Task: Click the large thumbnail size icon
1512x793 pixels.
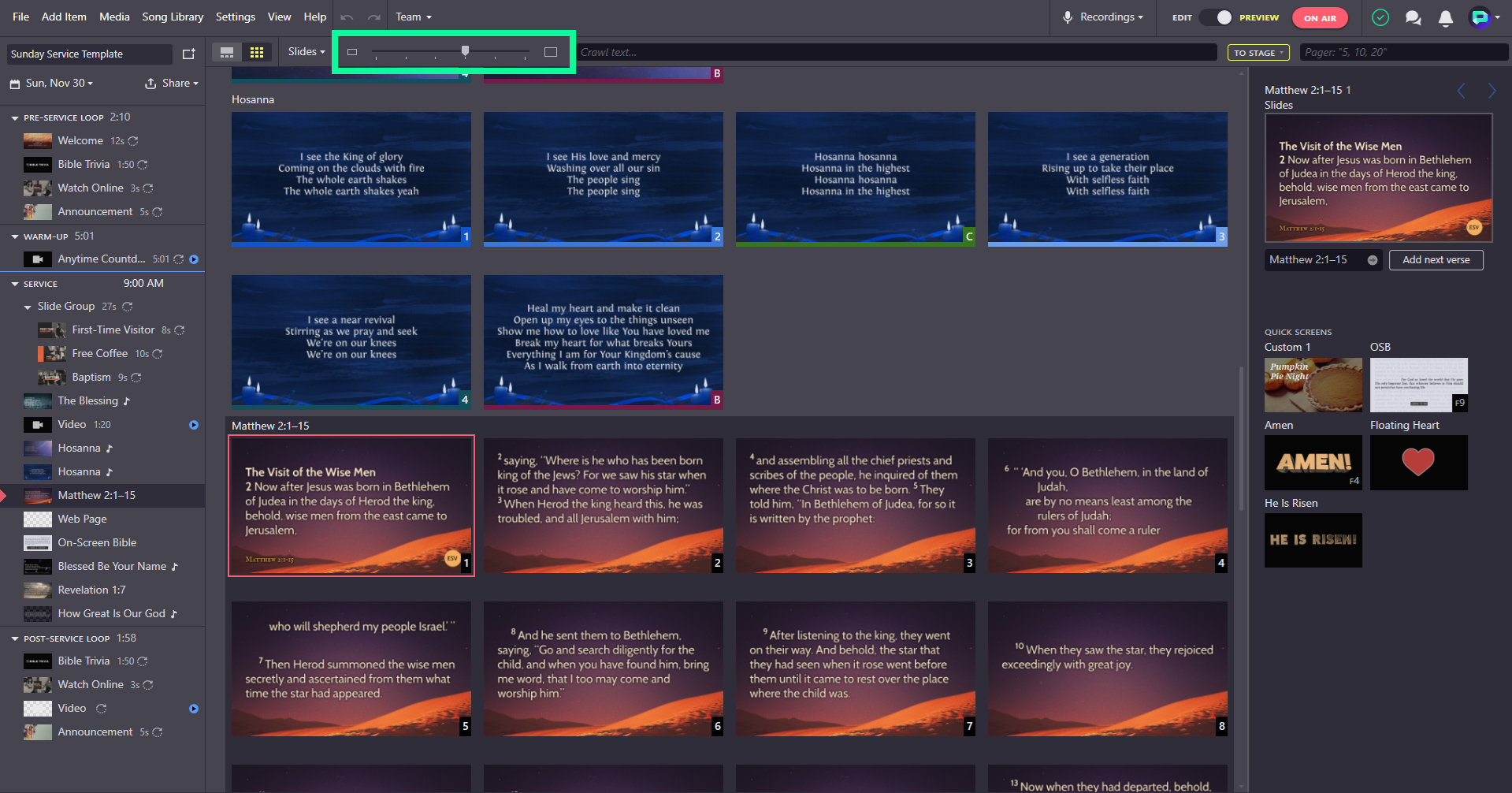Action: pyautogui.click(x=551, y=52)
